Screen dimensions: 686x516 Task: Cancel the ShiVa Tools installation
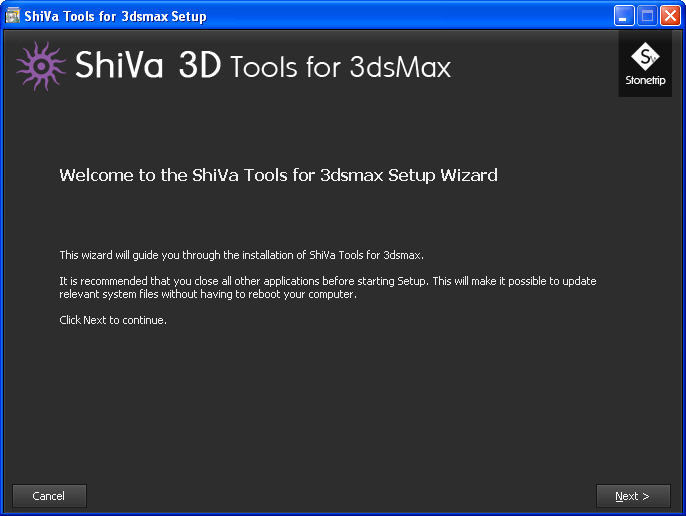49,496
